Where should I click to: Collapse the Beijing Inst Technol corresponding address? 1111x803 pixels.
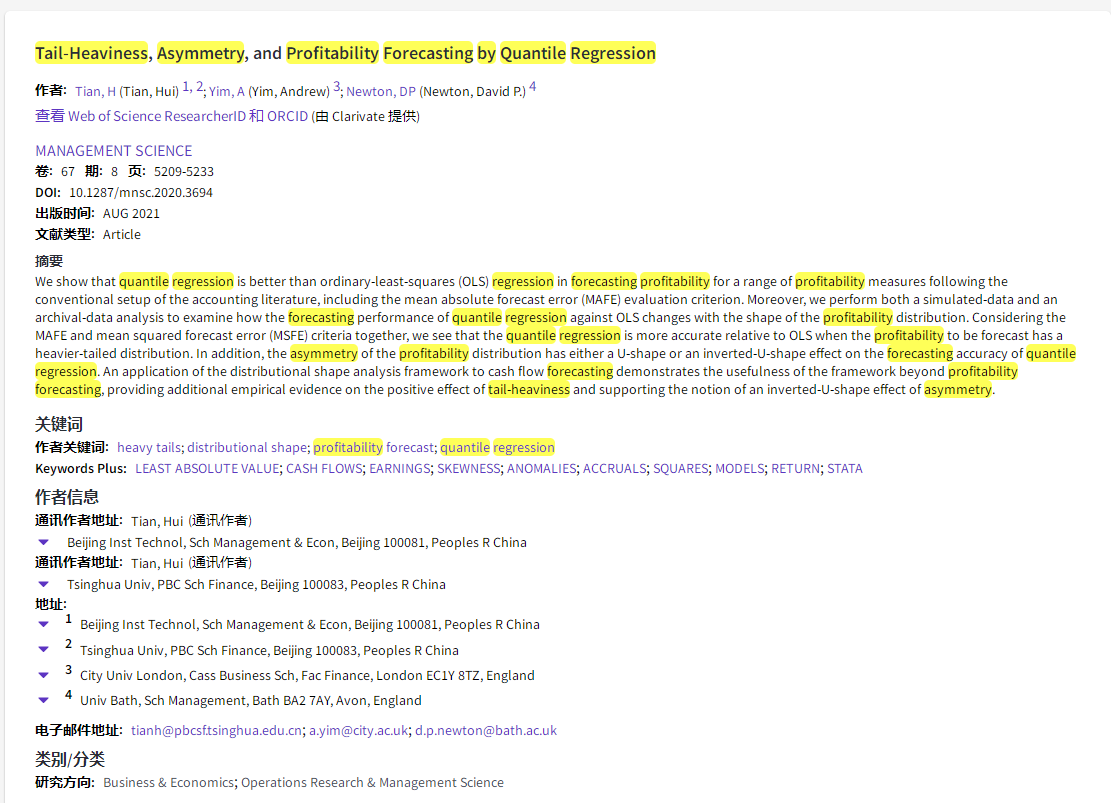click(x=42, y=540)
